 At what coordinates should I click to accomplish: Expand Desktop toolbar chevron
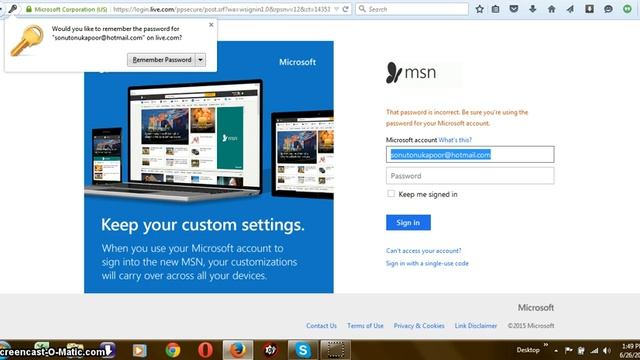coord(546,345)
